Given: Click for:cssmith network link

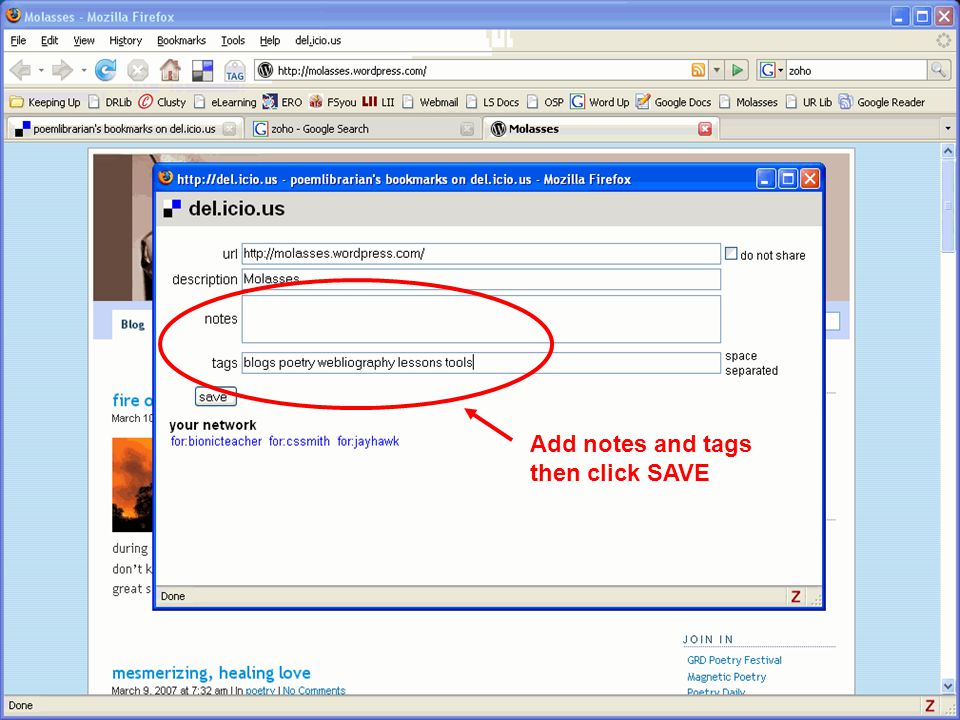Looking at the screenshot, I should click(x=299, y=441).
